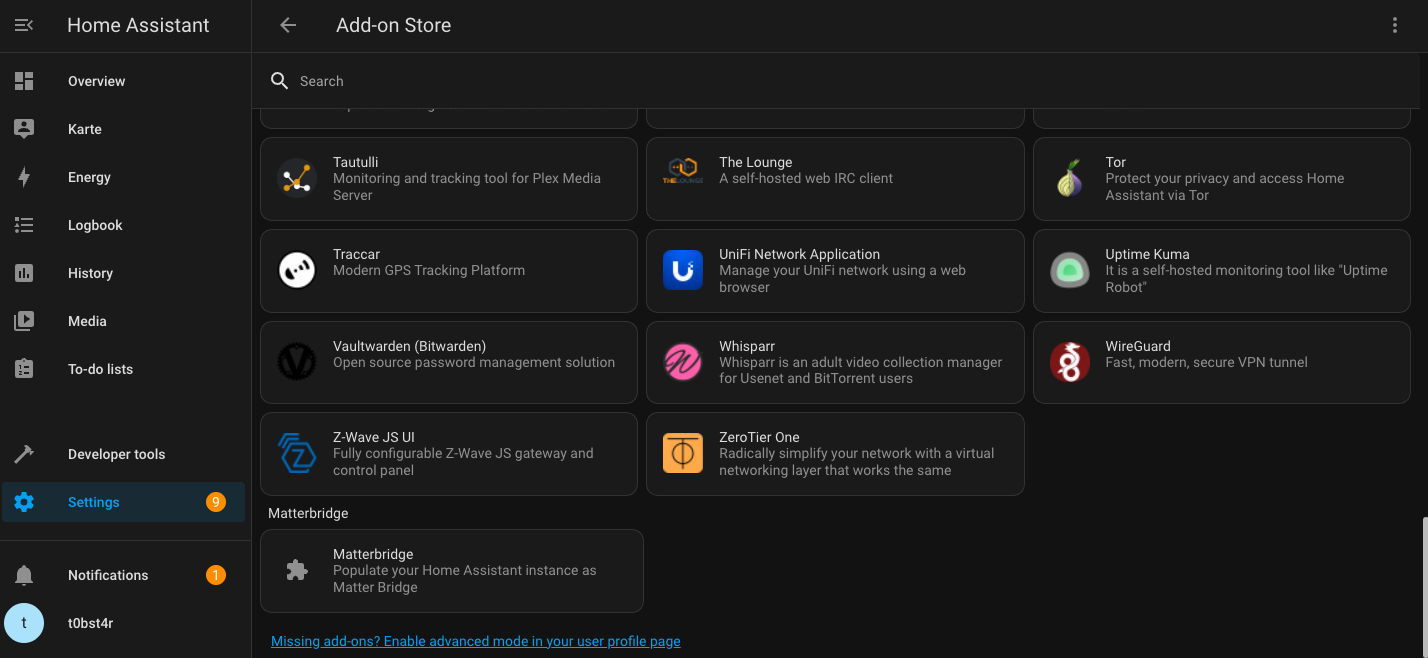Collapse the sidebar with hamburger icon

[24, 25]
